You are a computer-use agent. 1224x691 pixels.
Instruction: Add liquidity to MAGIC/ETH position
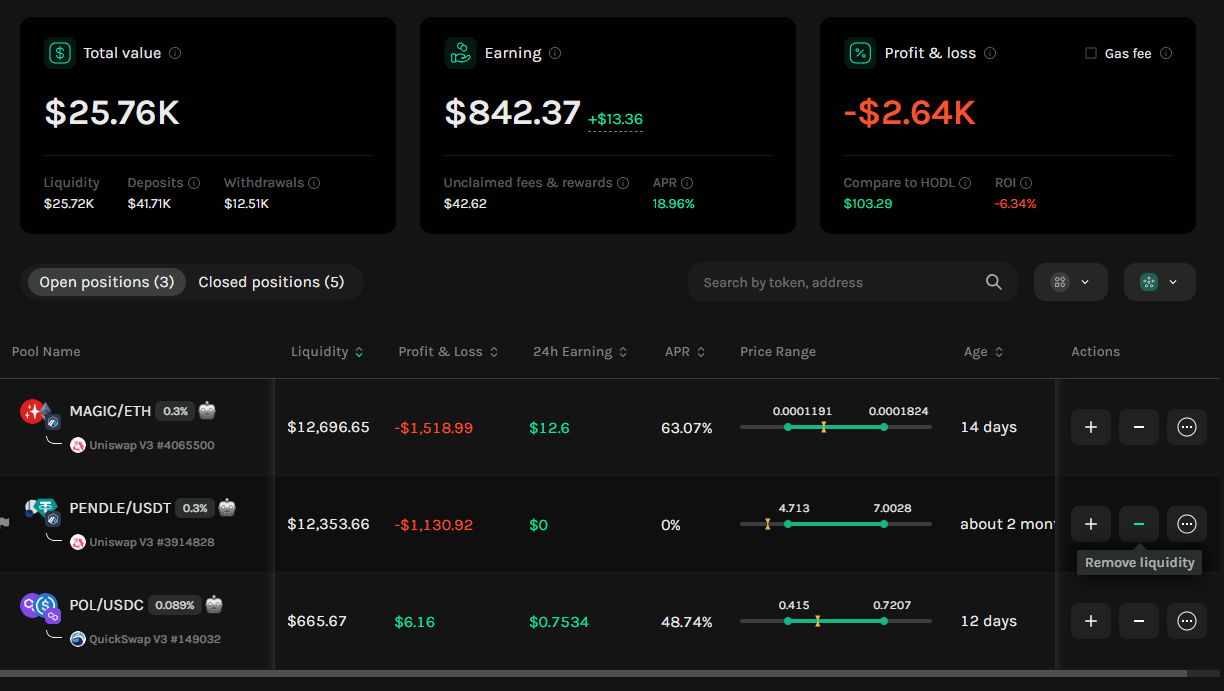pyautogui.click(x=1091, y=427)
